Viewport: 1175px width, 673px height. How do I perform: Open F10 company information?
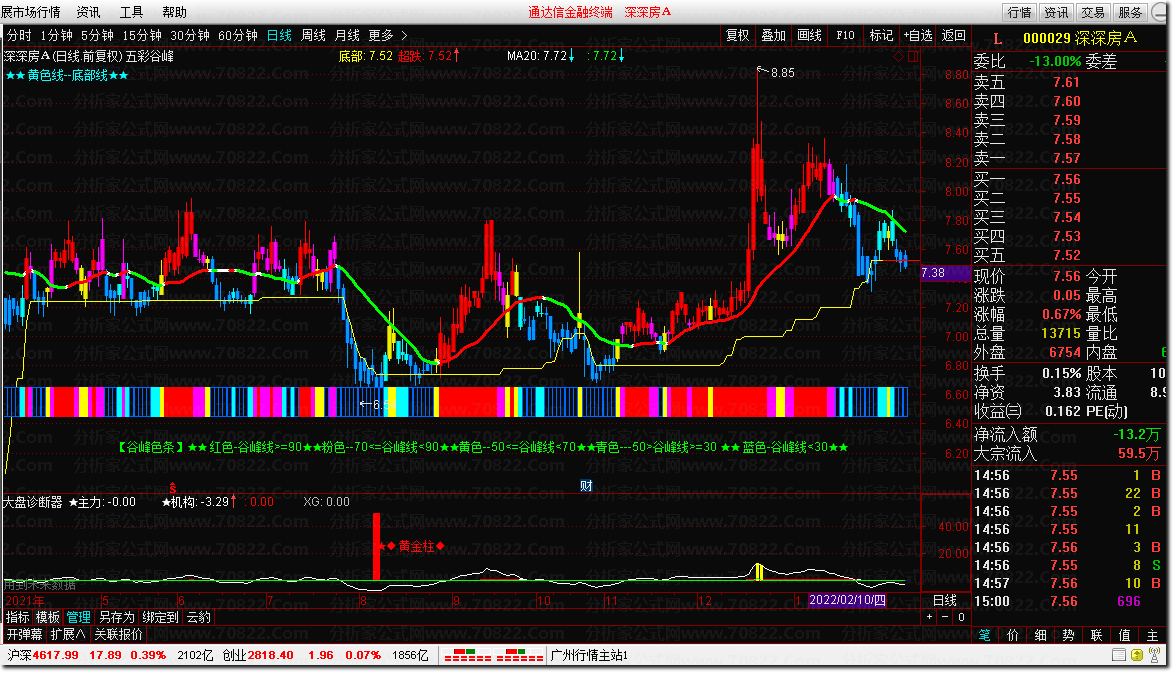tap(845, 35)
